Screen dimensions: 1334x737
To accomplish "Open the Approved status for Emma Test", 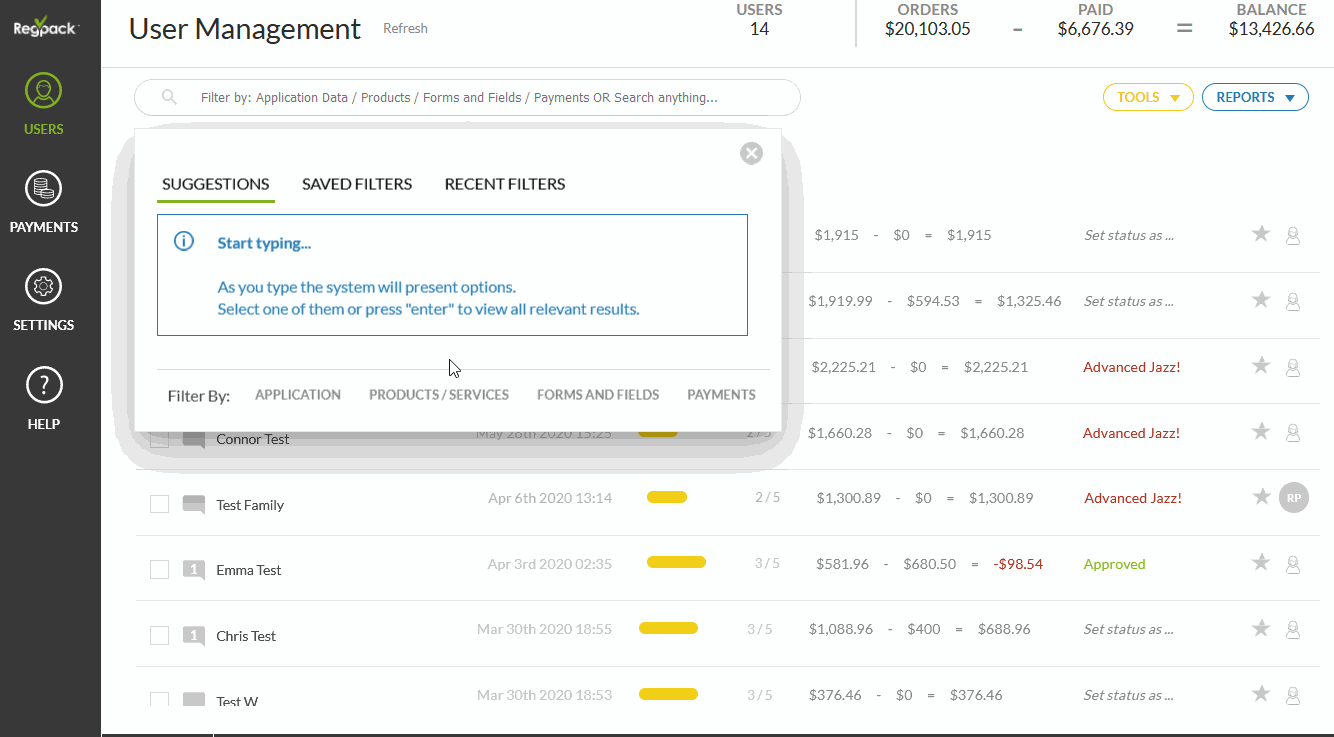I will (1114, 564).
